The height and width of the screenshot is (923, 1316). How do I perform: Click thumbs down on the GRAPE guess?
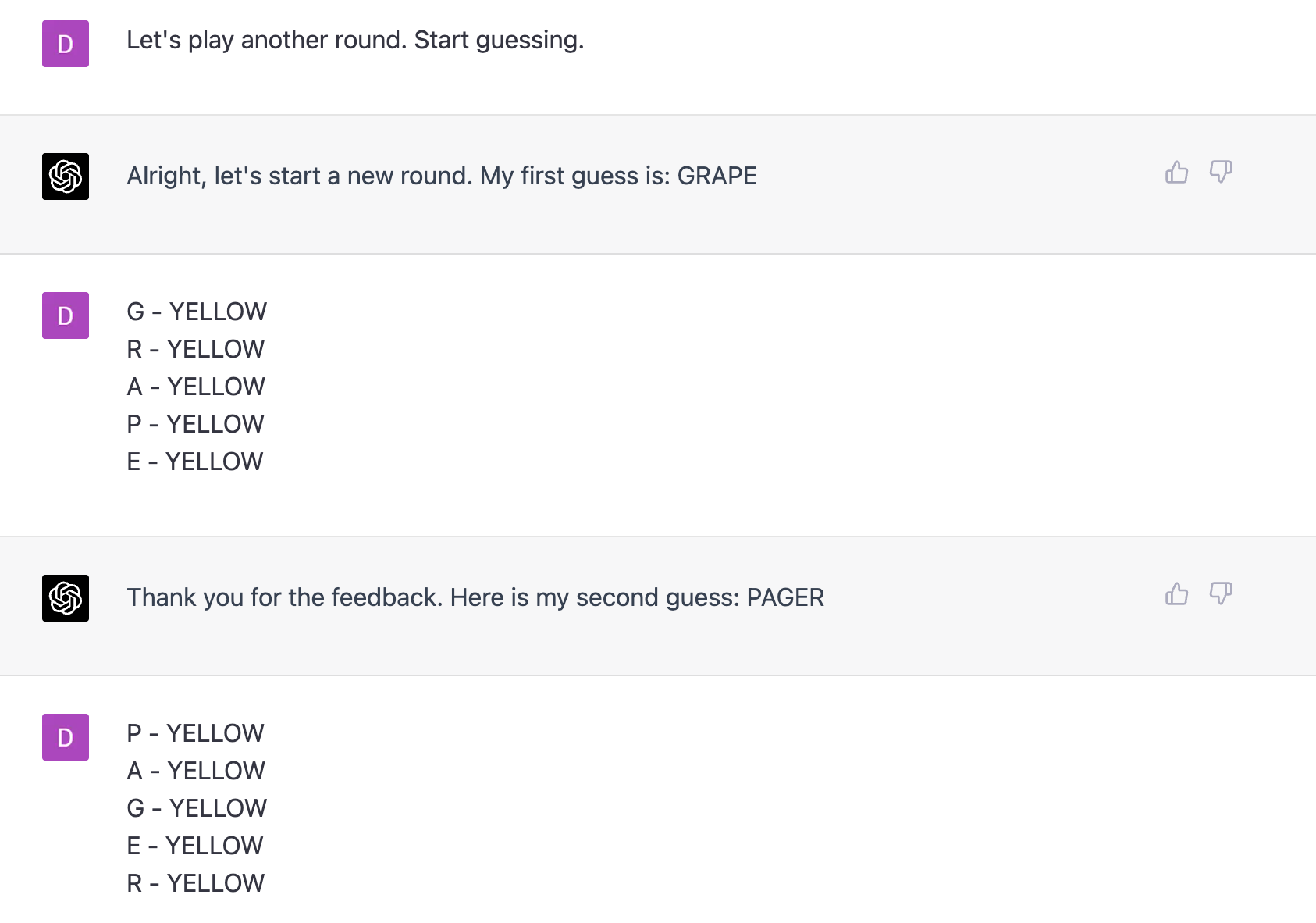click(1221, 172)
